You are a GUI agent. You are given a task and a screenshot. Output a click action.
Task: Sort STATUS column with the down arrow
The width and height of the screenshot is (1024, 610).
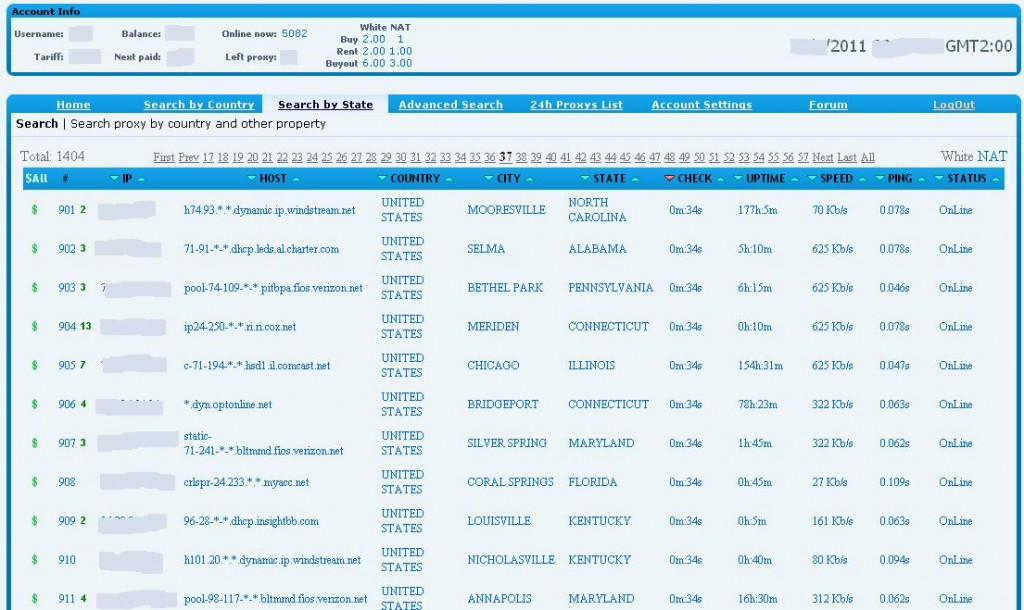tap(939, 178)
